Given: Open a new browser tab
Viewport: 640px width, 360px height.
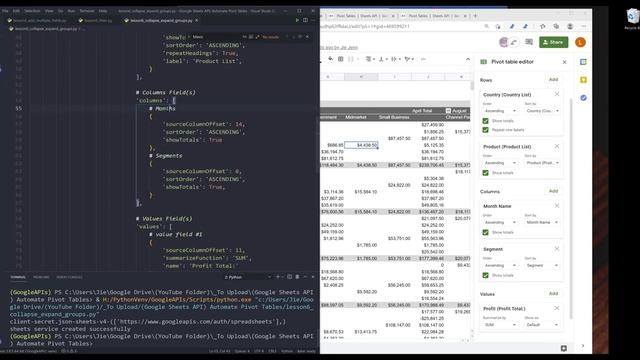Looking at the screenshot, I should tap(475, 16).
